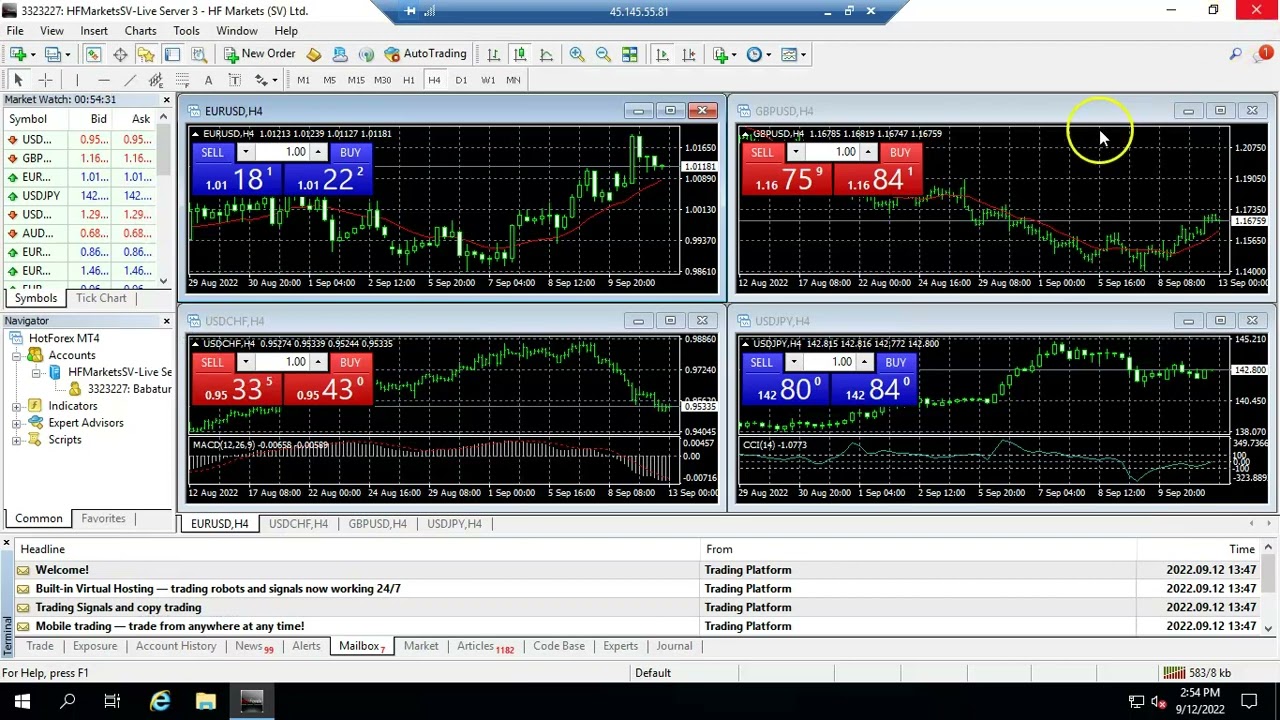Viewport: 1280px width, 720px height.
Task: Open the New Order dialog
Action: click(x=259, y=54)
